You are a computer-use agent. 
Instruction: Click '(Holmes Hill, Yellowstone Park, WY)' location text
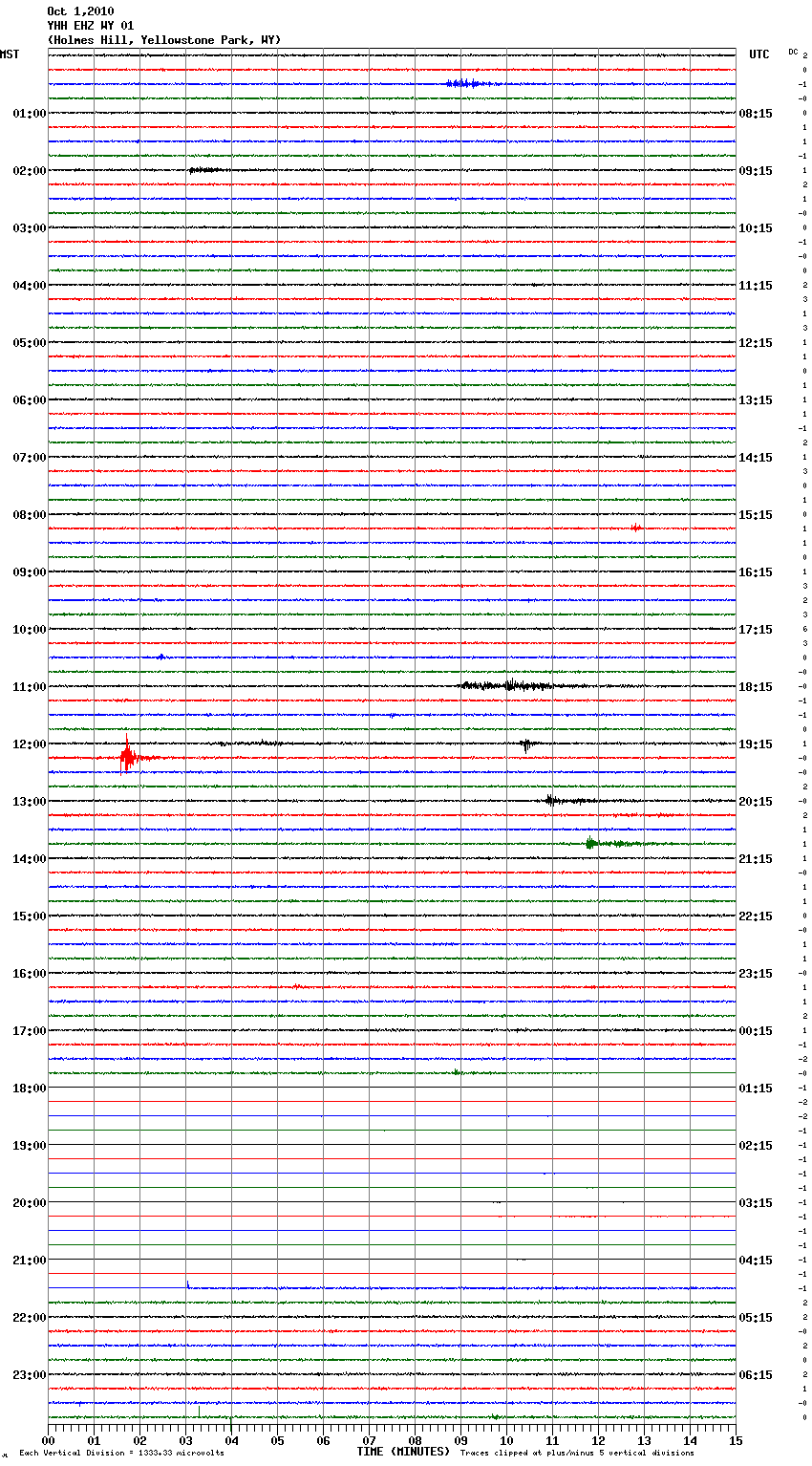pos(164,40)
